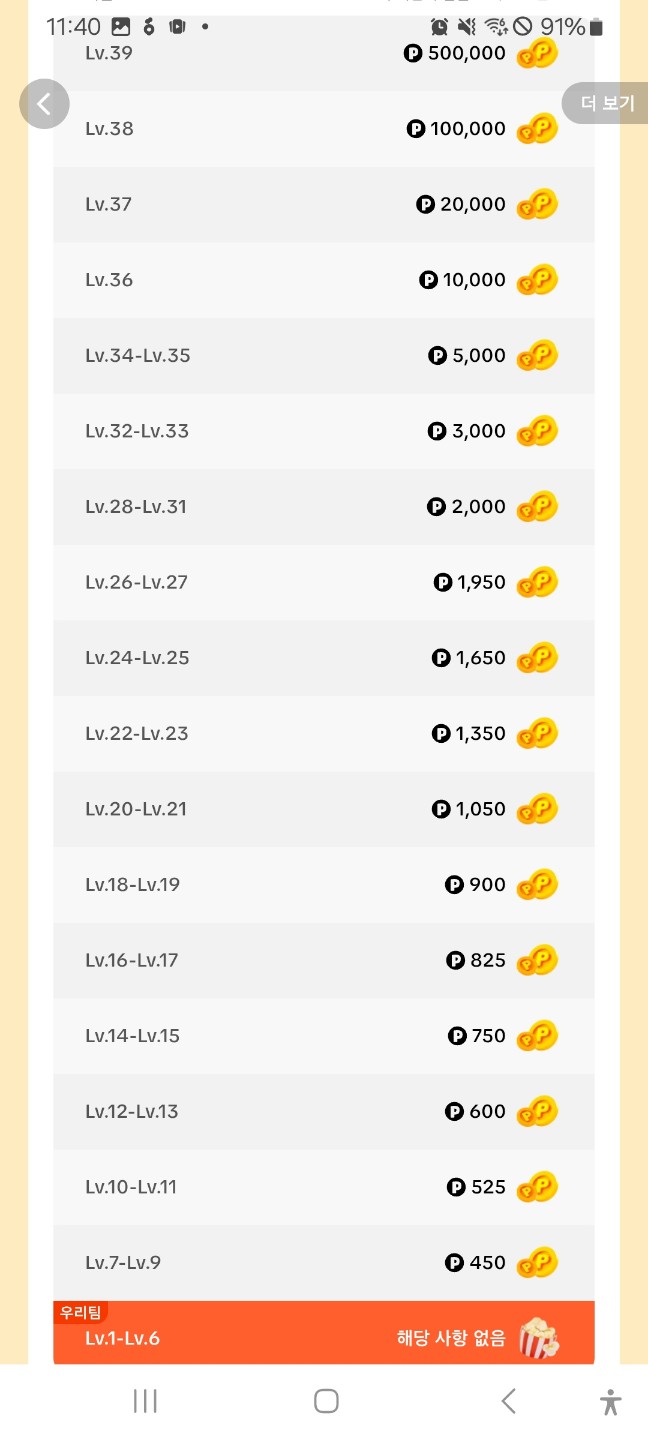
Task: Open the accessibility shortcut icon
Action: tap(611, 1402)
